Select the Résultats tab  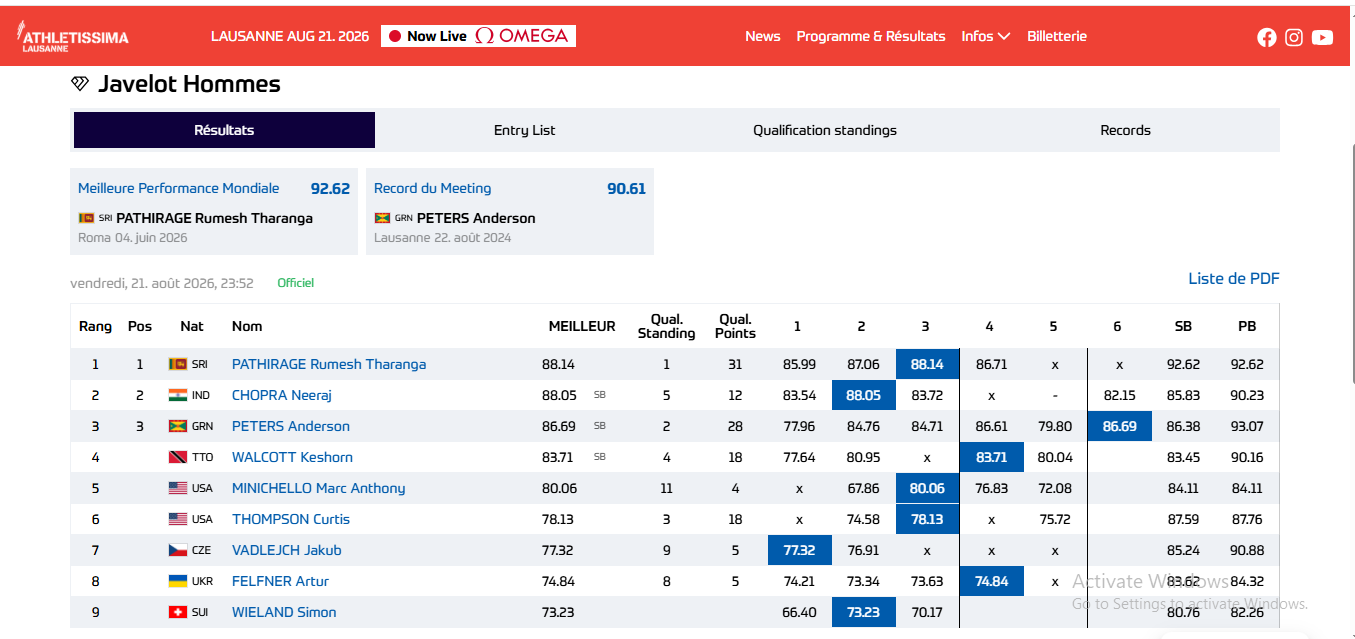pyautogui.click(x=224, y=130)
